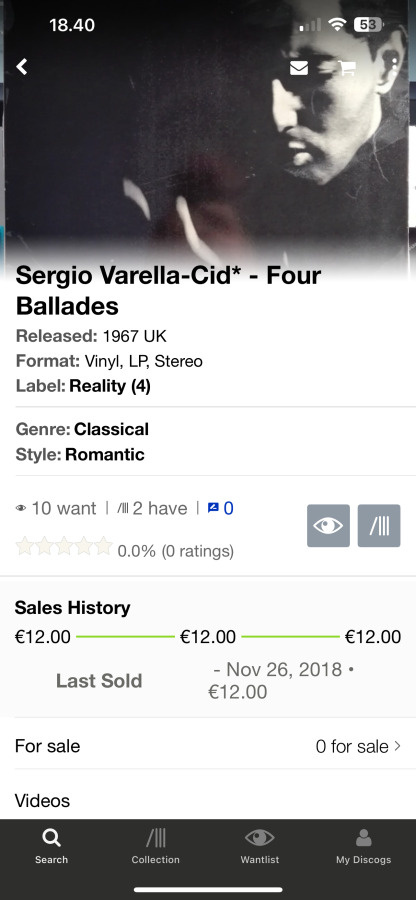Rate the release using the star rating

pyautogui.click(x=64, y=546)
